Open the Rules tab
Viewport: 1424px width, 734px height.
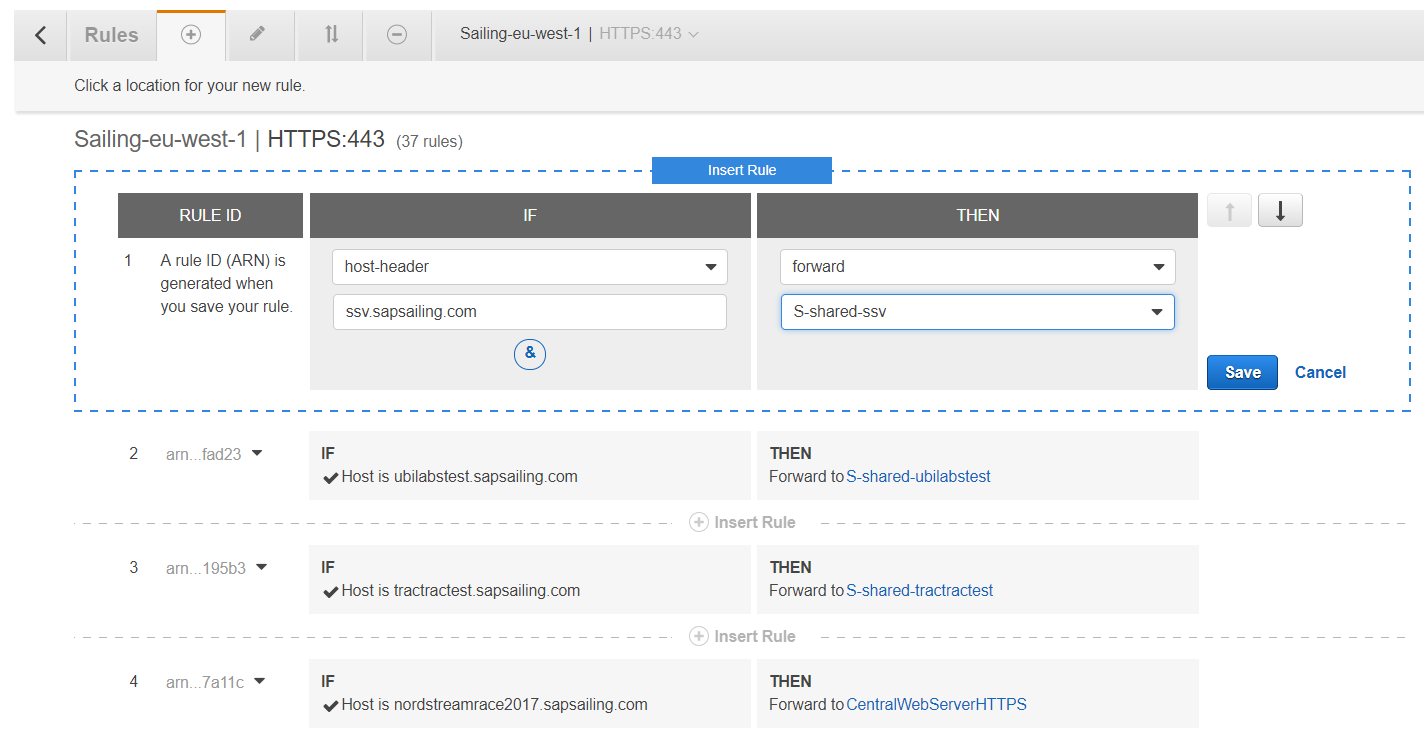pyautogui.click(x=111, y=35)
